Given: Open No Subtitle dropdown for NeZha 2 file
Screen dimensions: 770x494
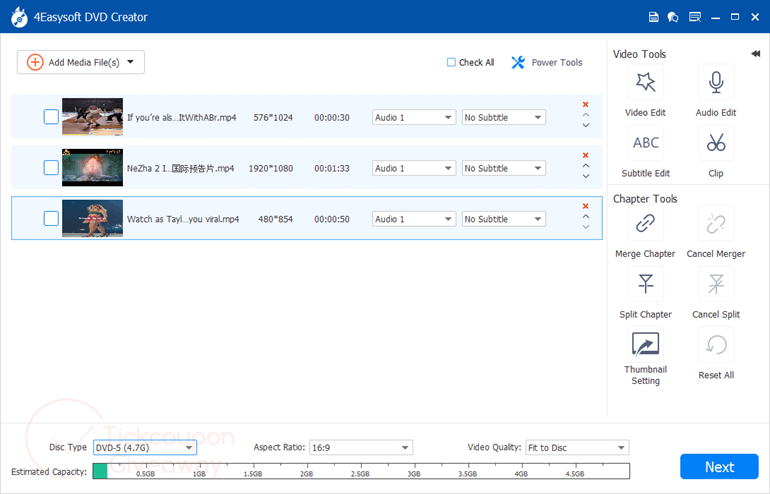Looking at the screenshot, I should coord(504,168).
